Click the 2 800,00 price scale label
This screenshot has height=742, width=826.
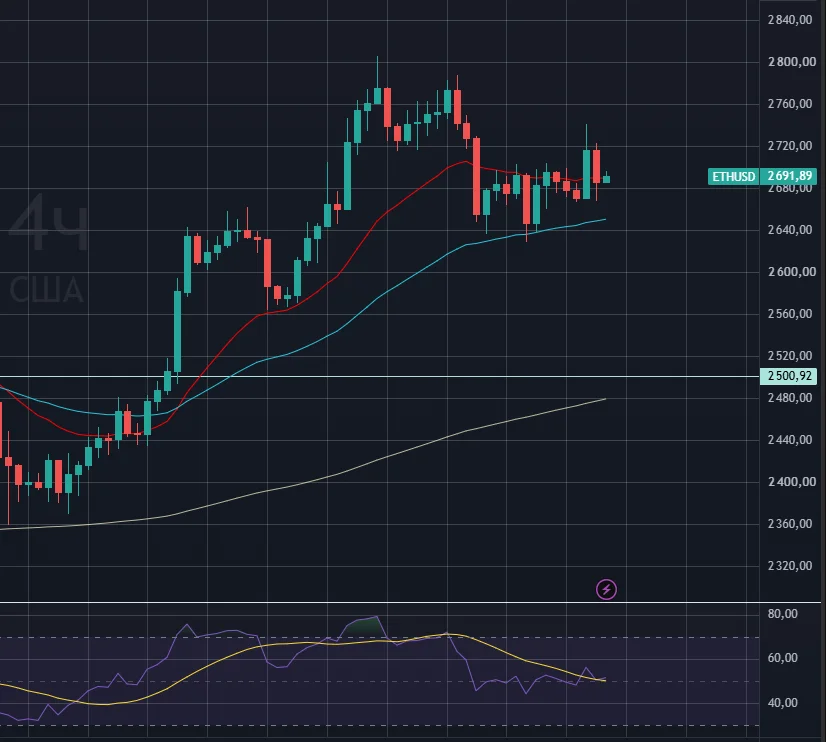(792, 62)
